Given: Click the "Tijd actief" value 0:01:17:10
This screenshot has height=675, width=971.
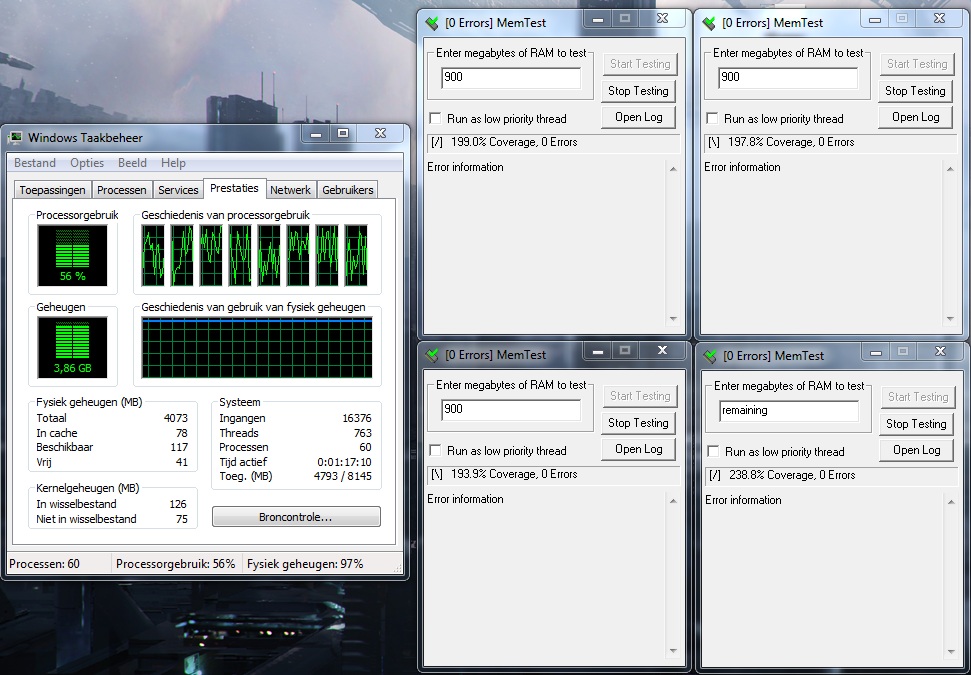Looking at the screenshot, I should click(344, 462).
